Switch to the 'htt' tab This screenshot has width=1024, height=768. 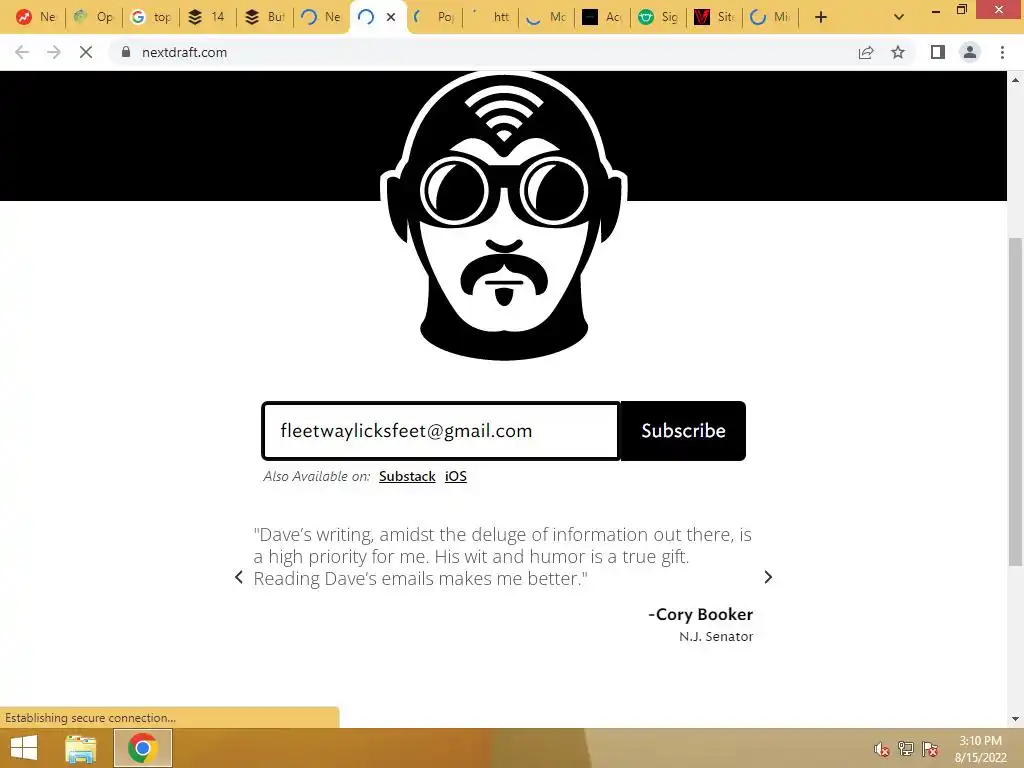(490, 17)
